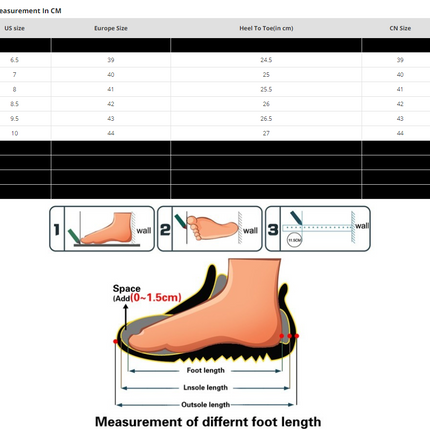Click the circled 11.9CM reading in step 3
The width and height of the screenshot is (430, 430).
pos(294,240)
